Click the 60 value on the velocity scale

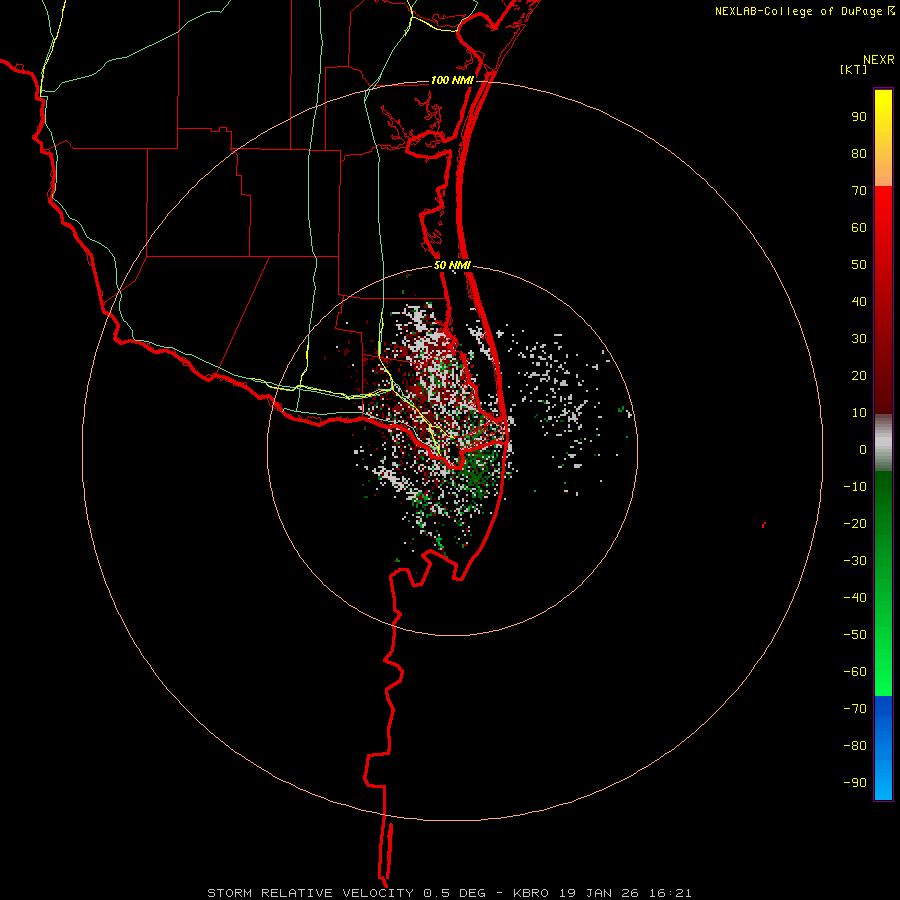[x=859, y=227]
